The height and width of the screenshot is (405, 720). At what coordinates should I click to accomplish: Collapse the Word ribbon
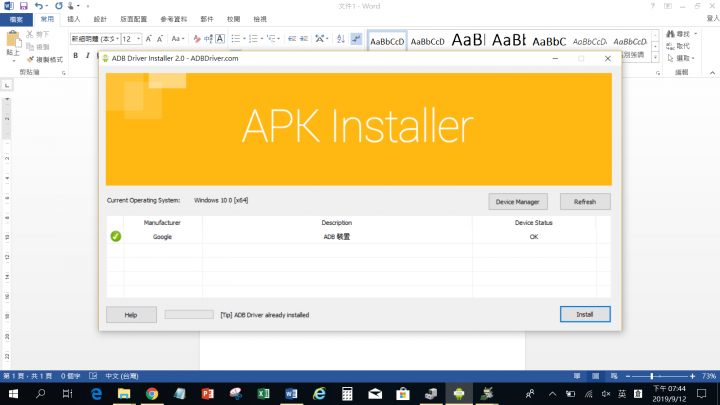tap(712, 73)
